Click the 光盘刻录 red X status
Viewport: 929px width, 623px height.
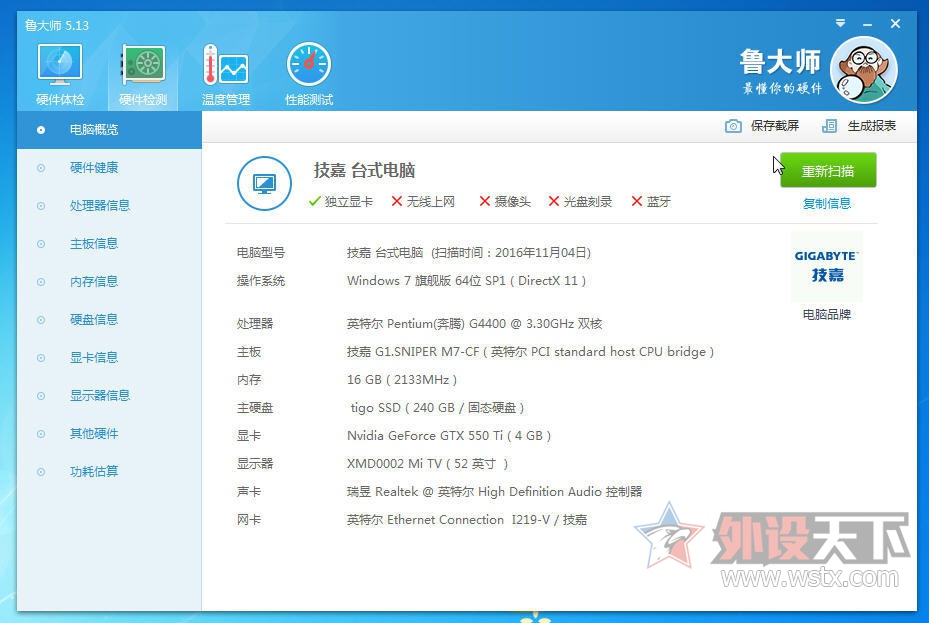[580, 201]
